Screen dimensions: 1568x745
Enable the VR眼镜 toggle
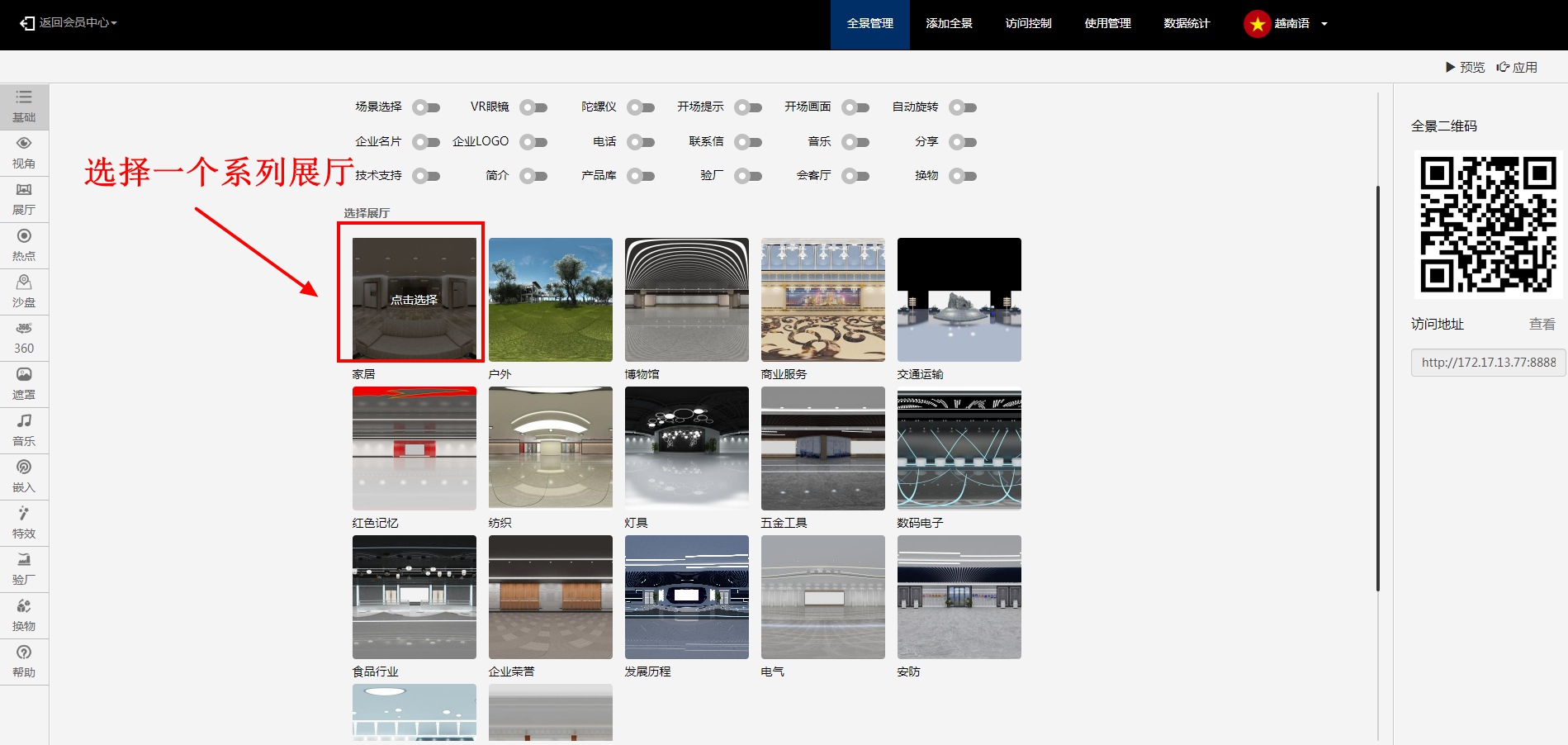533,107
